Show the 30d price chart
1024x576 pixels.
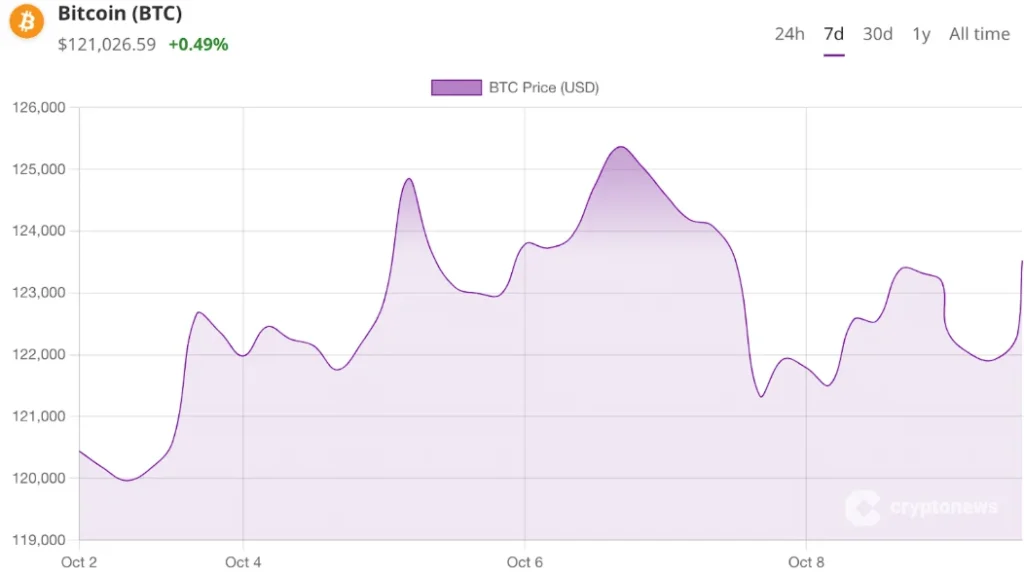[877, 34]
